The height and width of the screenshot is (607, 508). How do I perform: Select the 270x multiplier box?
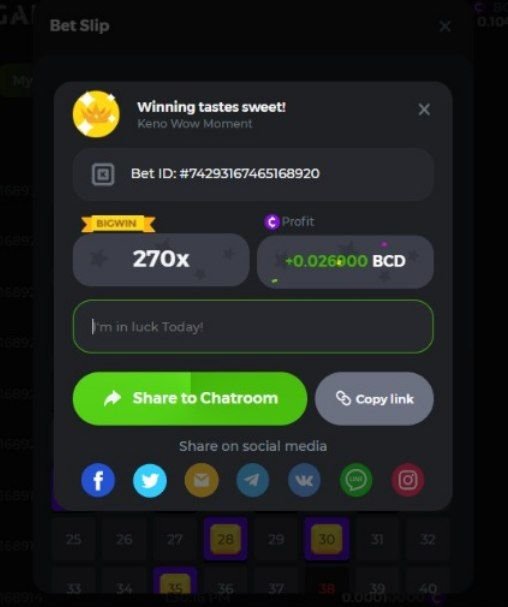pyautogui.click(x=161, y=259)
